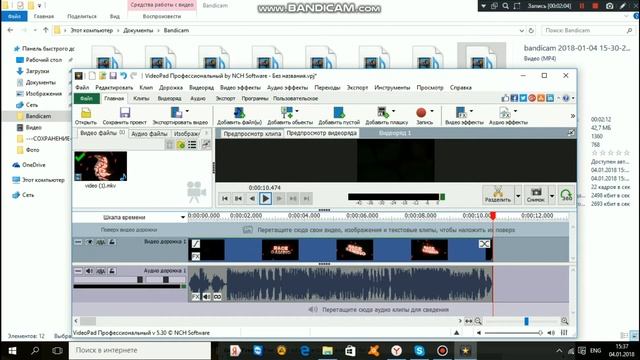This screenshot has width=640, height=360.
Task: Click the Аудио эффекты toolbar icon
Action: 505,113
